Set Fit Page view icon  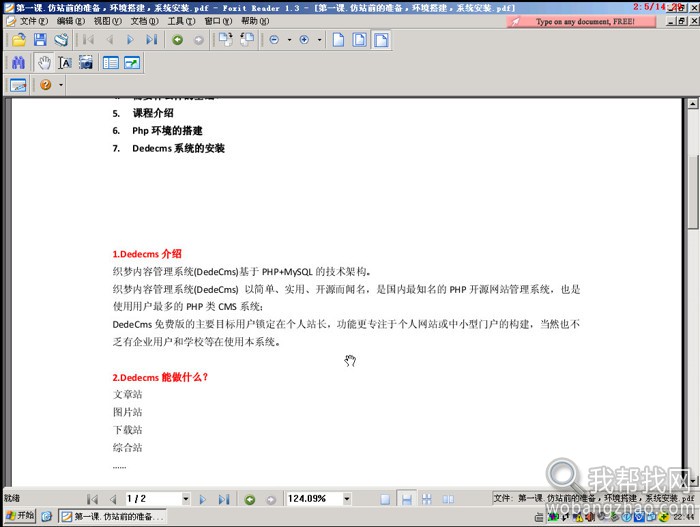pos(359,40)
